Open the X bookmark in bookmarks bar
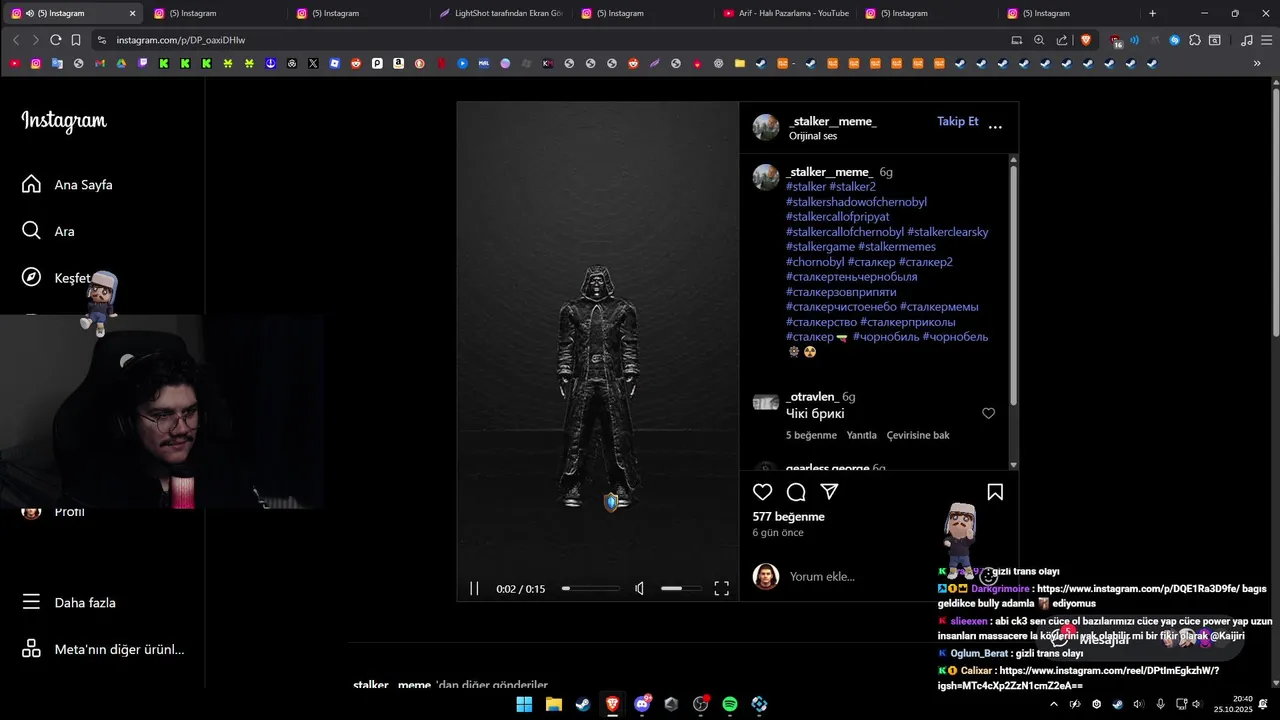This screenshot has height=720, width=1280. [313, 63]
